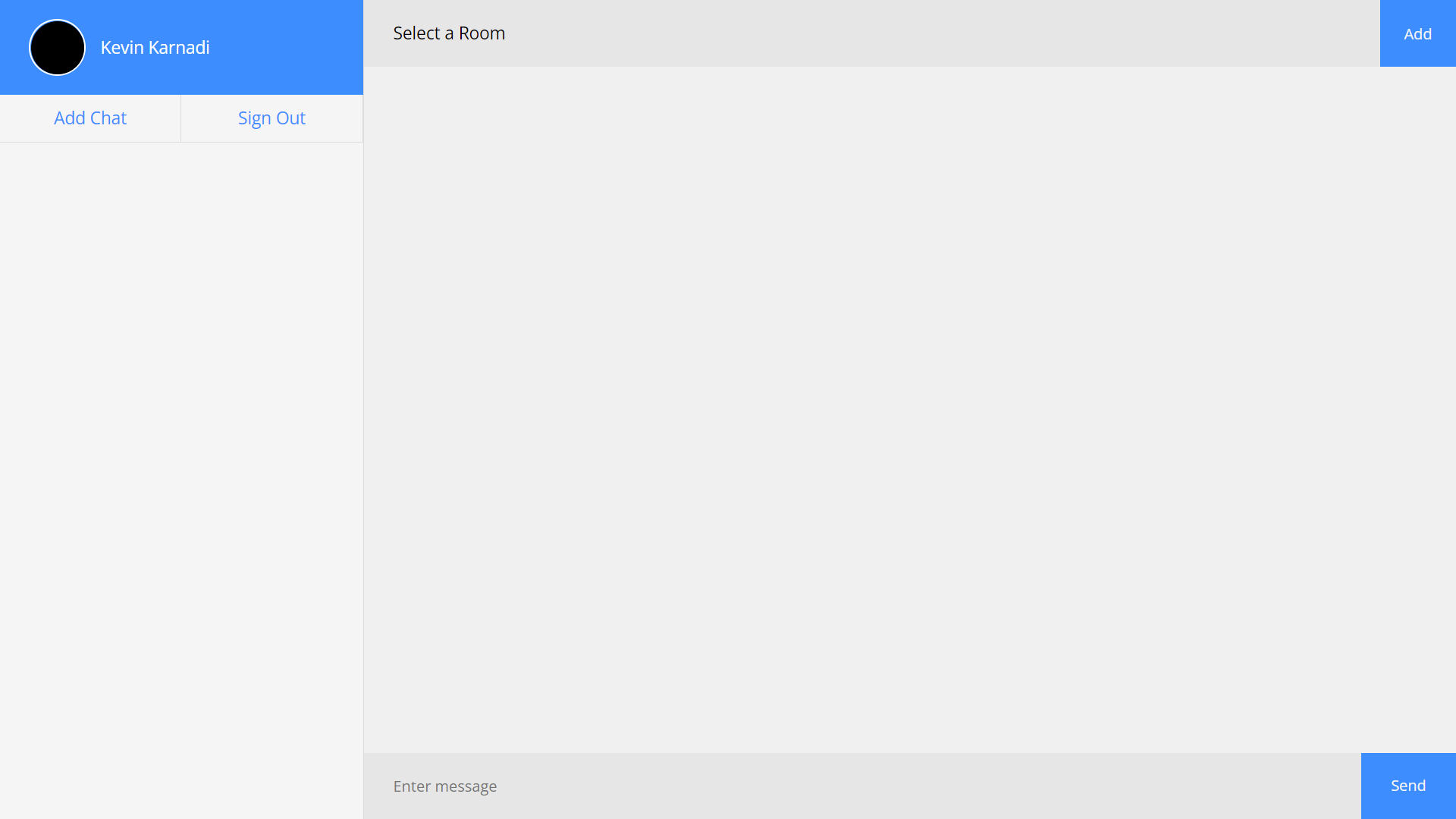This screenshot has width=1456, height=819.
Task: Click the user info banner with avatar
Action: (181, 47)
